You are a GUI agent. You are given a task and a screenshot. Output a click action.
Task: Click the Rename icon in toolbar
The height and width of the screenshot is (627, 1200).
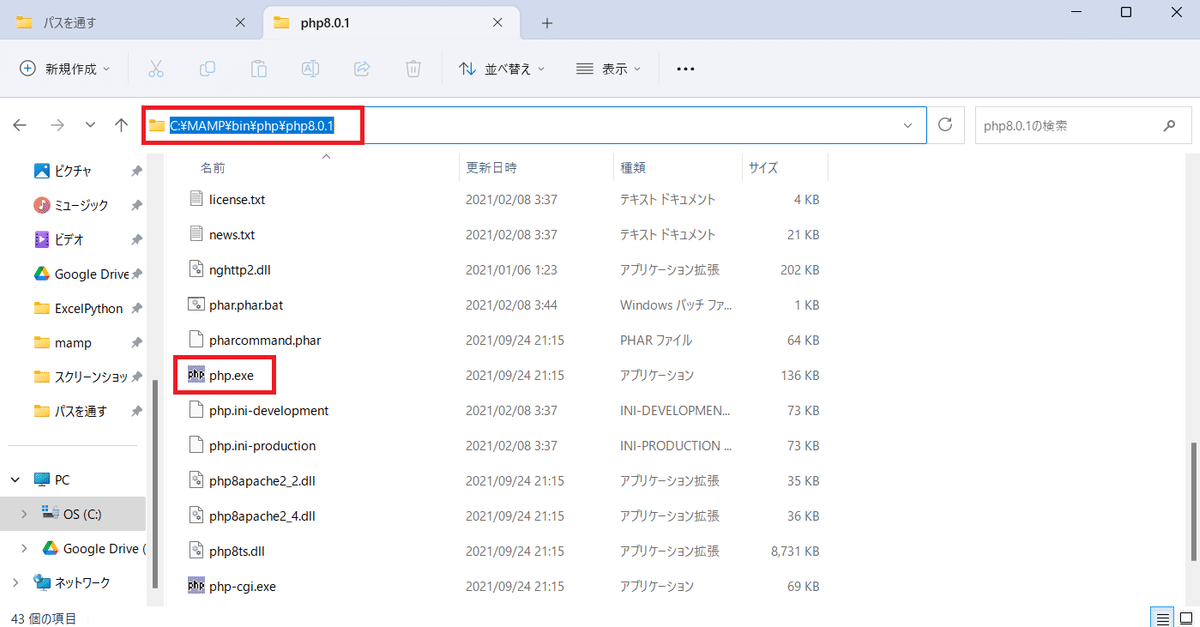[311, 68]
